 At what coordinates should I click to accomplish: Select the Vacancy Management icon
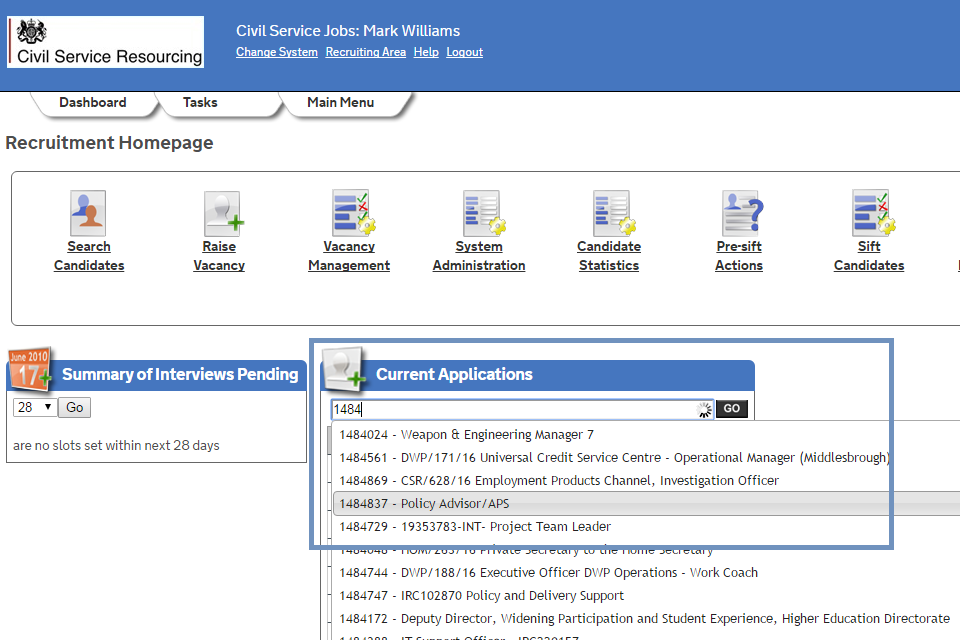coord(350,213)
